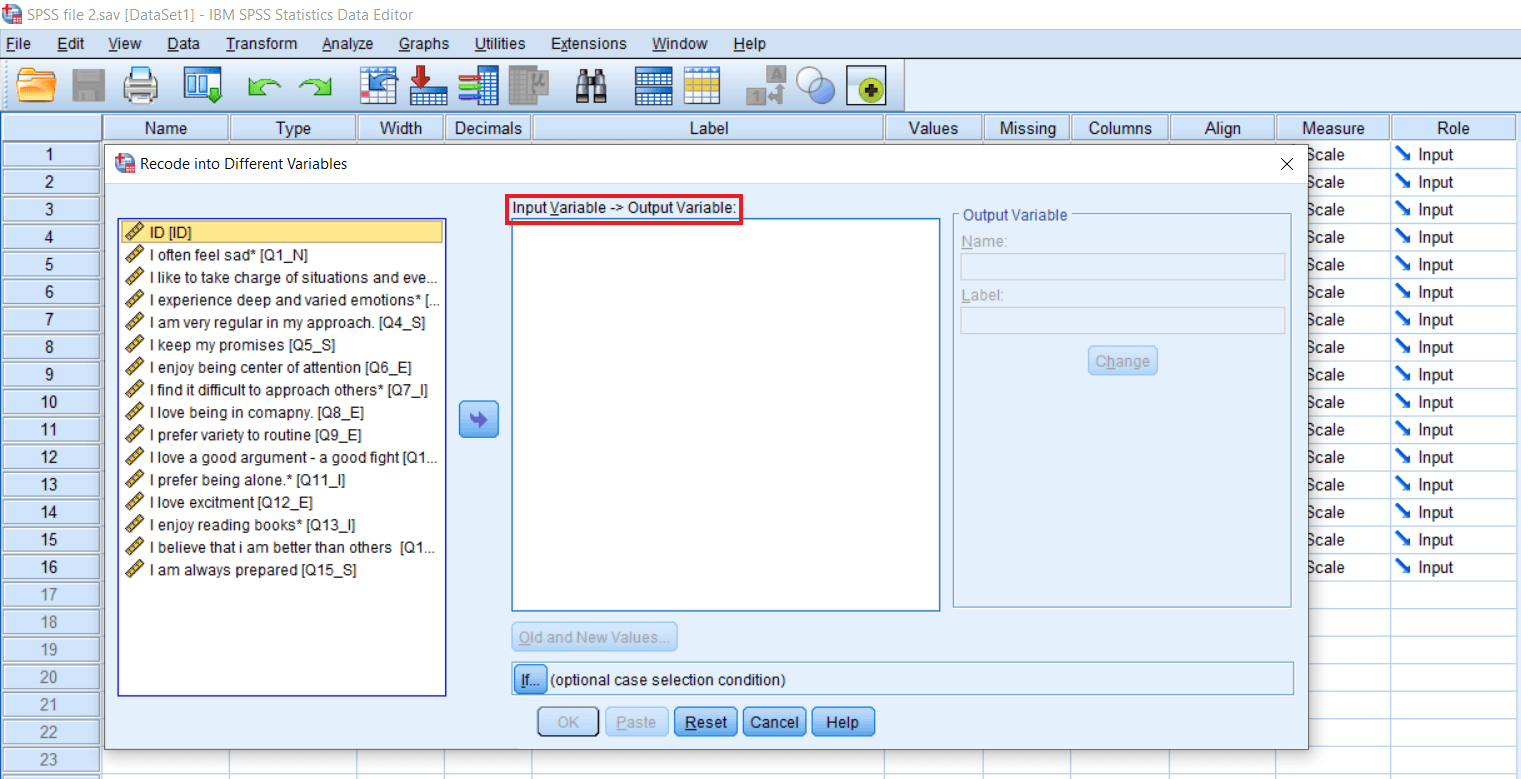Click the Reset button
The height and width of the screenshot is (779, 1521).
pos(706,722)
